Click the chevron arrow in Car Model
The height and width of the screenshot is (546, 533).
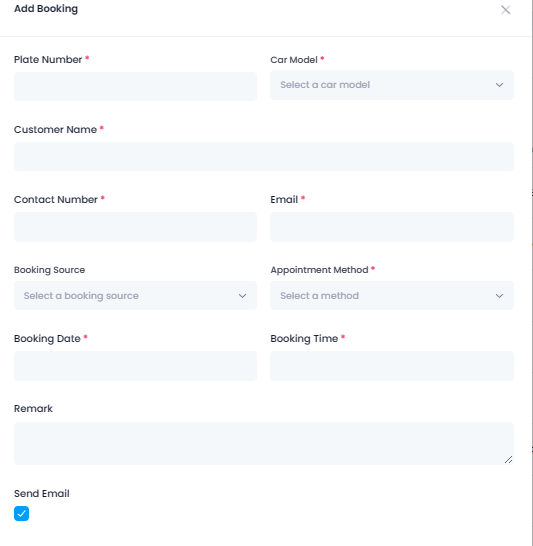(x=499, y=85)
